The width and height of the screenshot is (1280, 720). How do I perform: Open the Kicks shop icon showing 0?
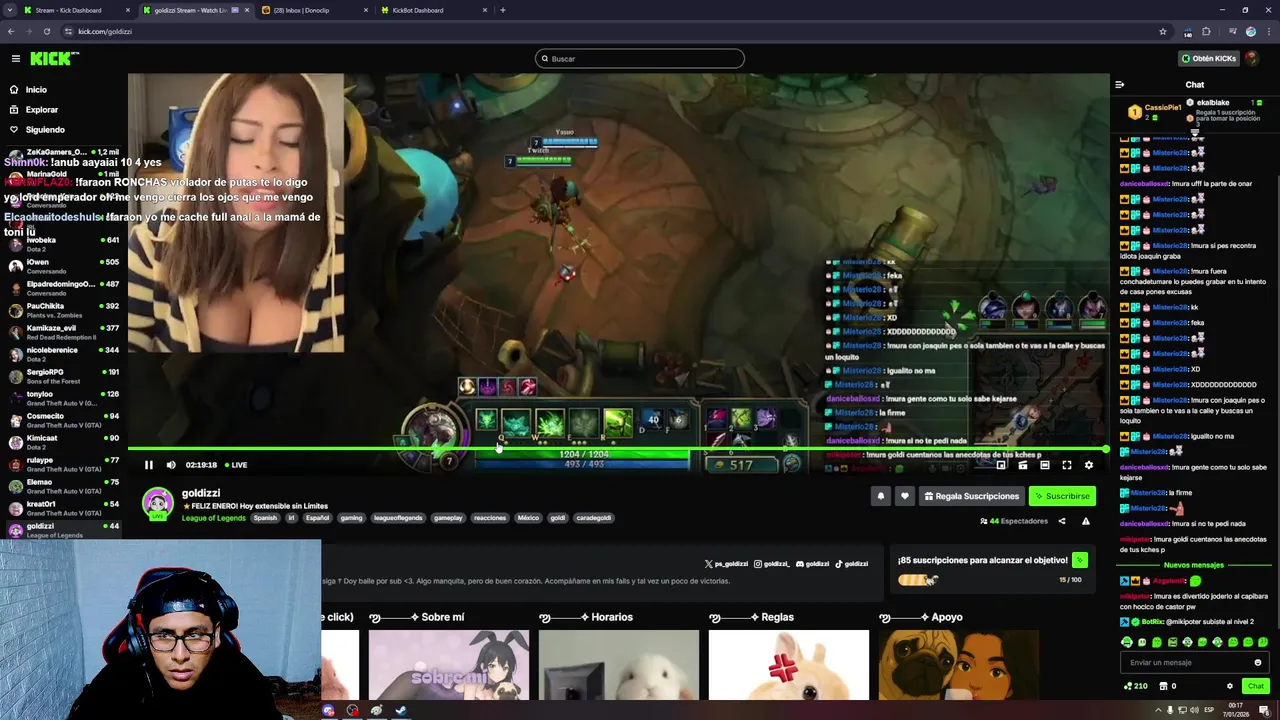(1167, 686)
